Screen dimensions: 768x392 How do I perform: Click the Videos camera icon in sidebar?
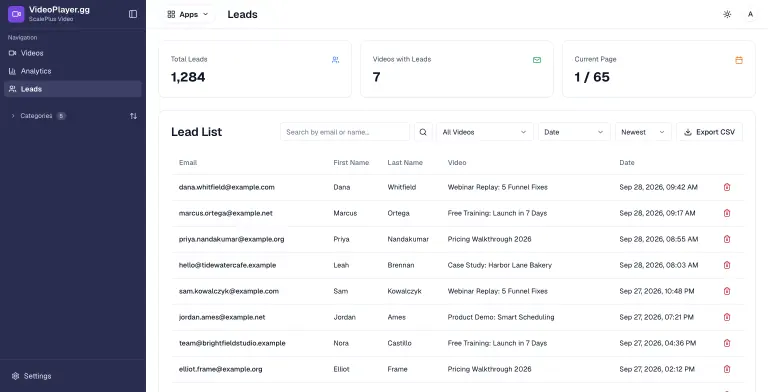12,53
